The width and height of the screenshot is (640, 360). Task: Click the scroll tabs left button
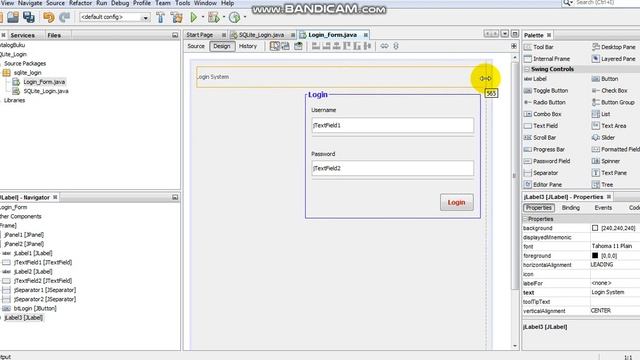(488, 34)
